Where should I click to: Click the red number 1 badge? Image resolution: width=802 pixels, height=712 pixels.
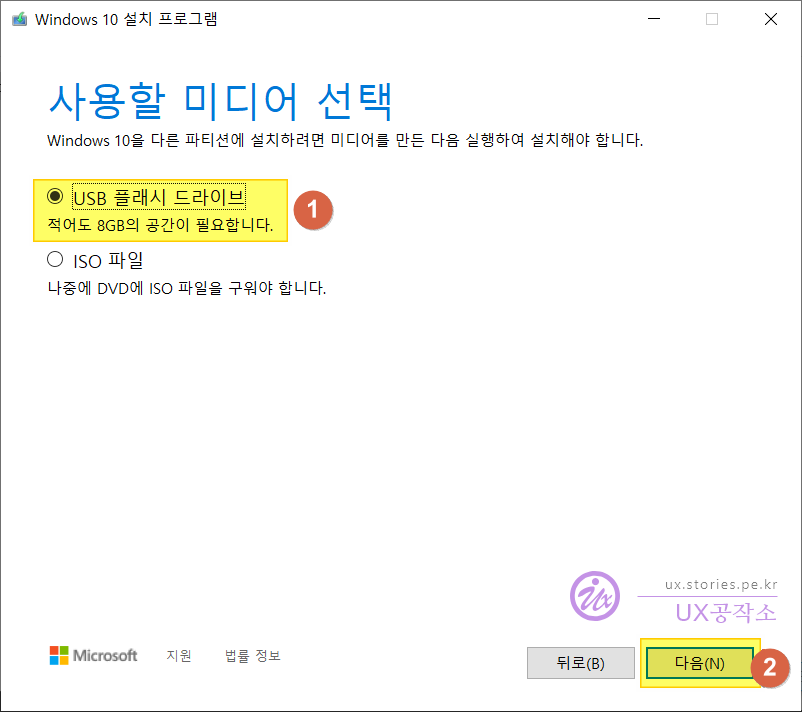tap(312, 209)
